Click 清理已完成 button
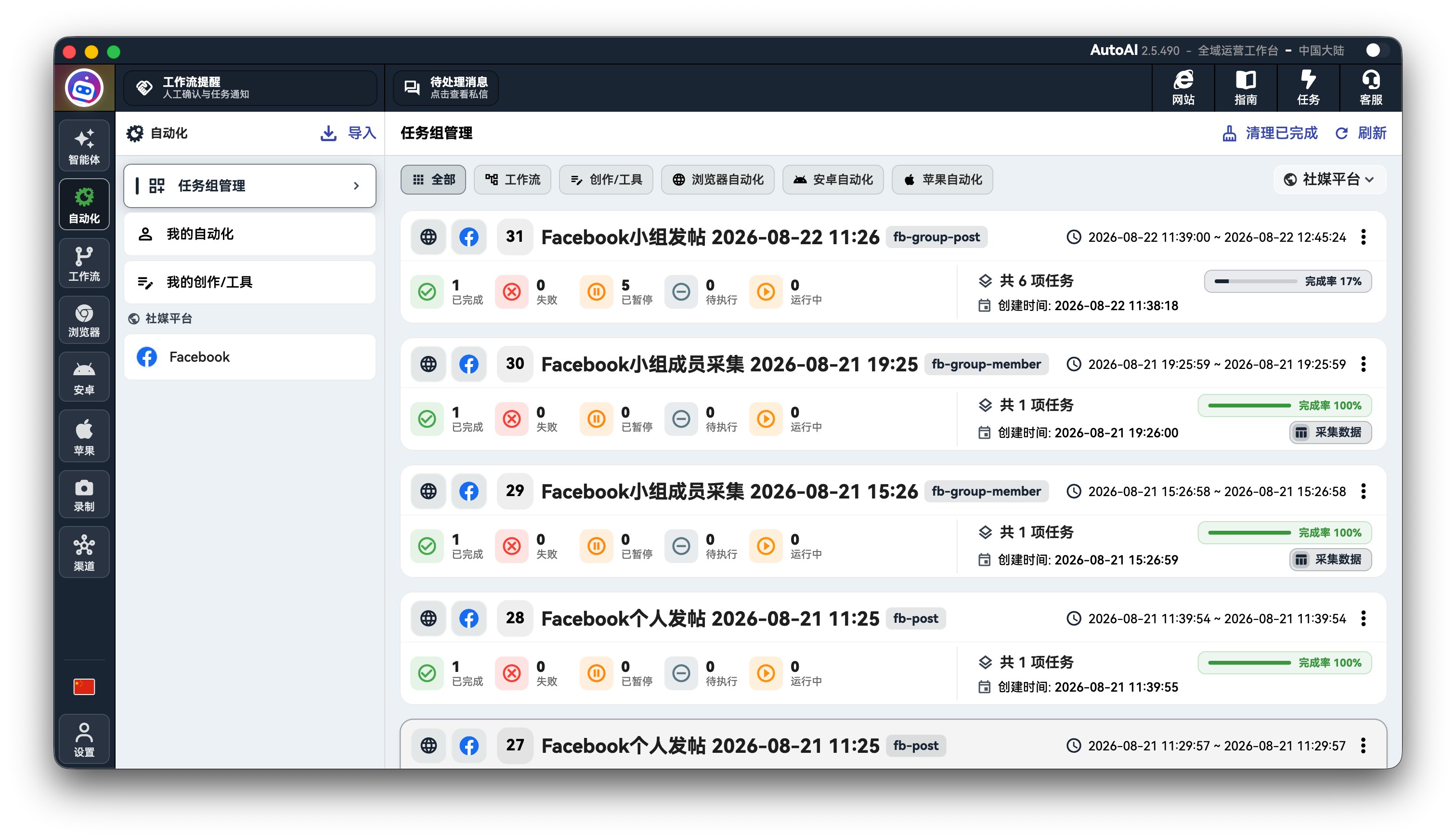This screenshot has height=840, width=1456. pos(1270,133)
